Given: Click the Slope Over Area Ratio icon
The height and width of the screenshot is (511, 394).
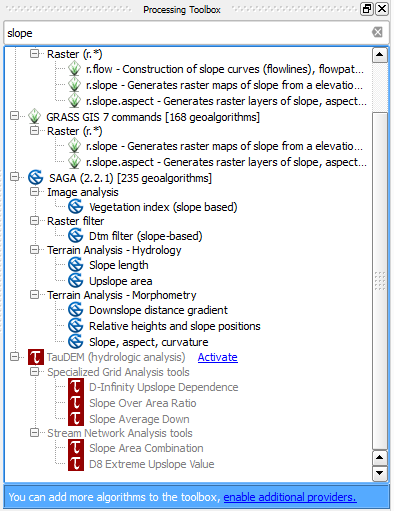Looking at the screenshot, I should [76, 403].
